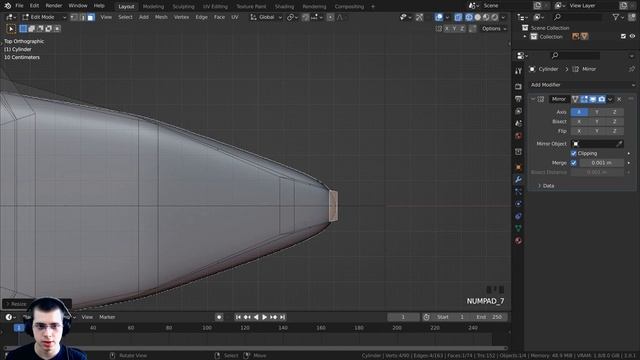Open the Object Constraints tab icon
Screen dimensions: 640x360
[518, 216]
